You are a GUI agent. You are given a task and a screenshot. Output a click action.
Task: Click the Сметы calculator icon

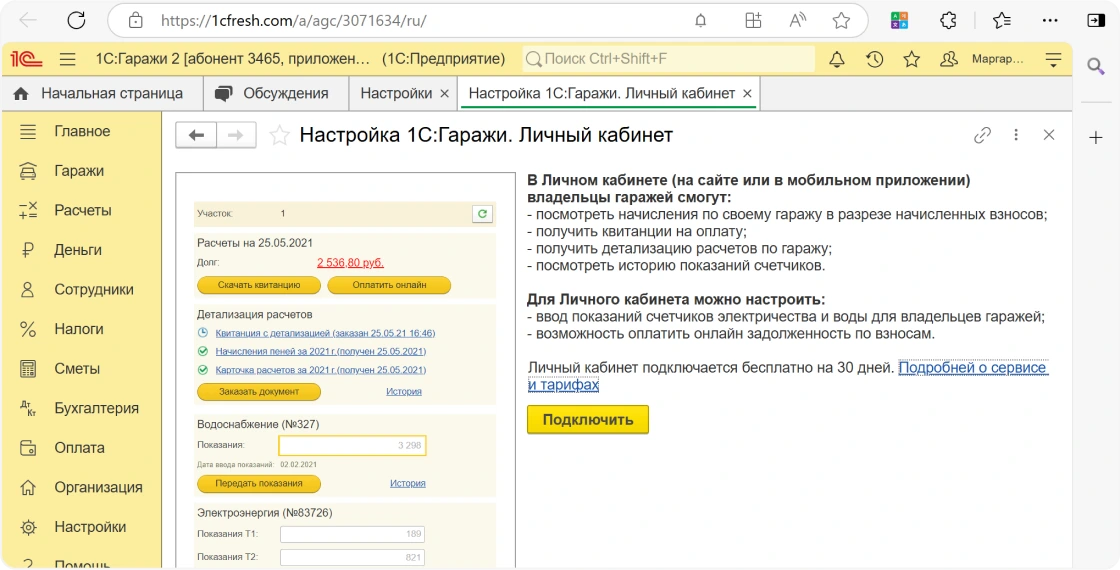(x=28, y=369)
